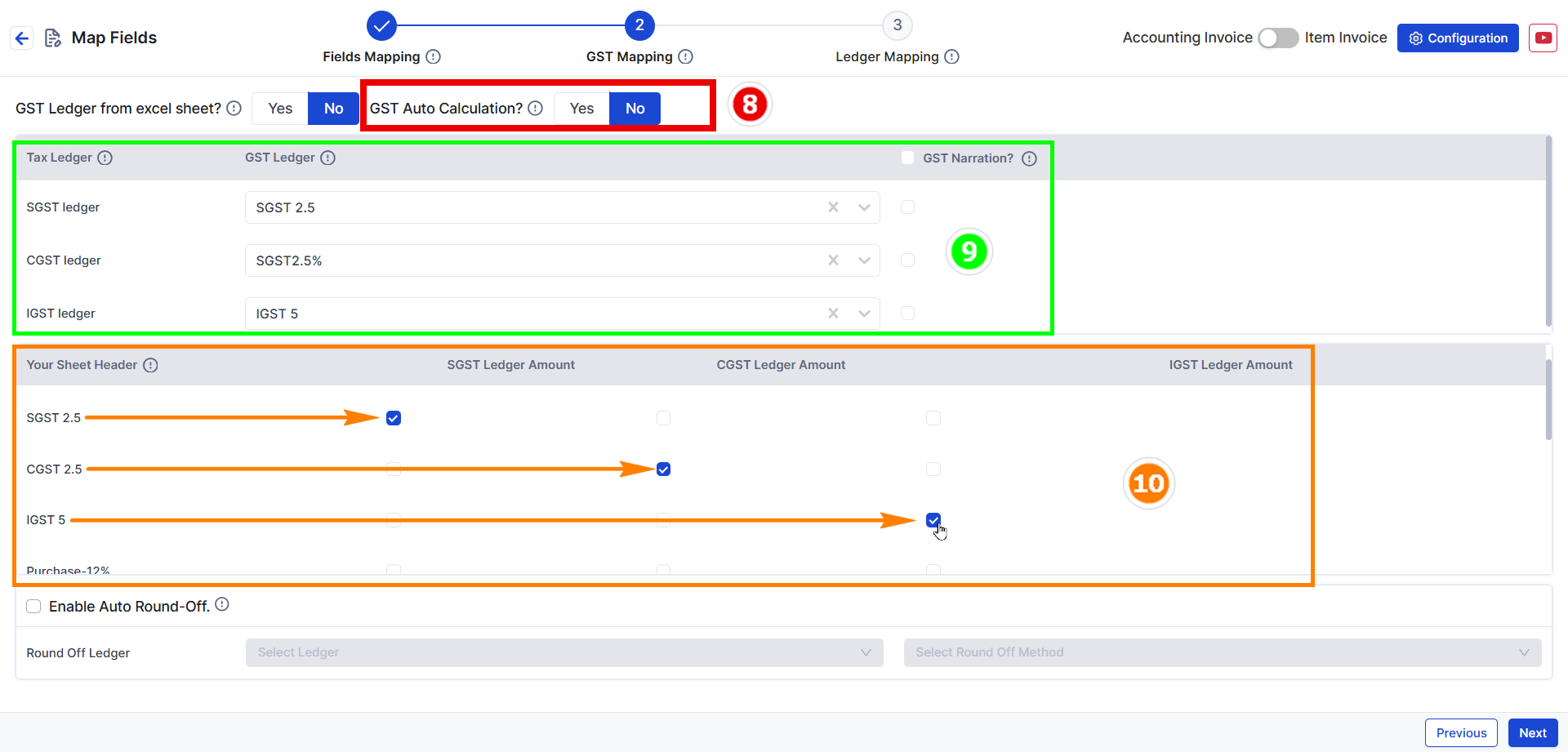Tick GST narration checkbox for CGST ledger
1568x752 pixels.
(x=907, y=260)
